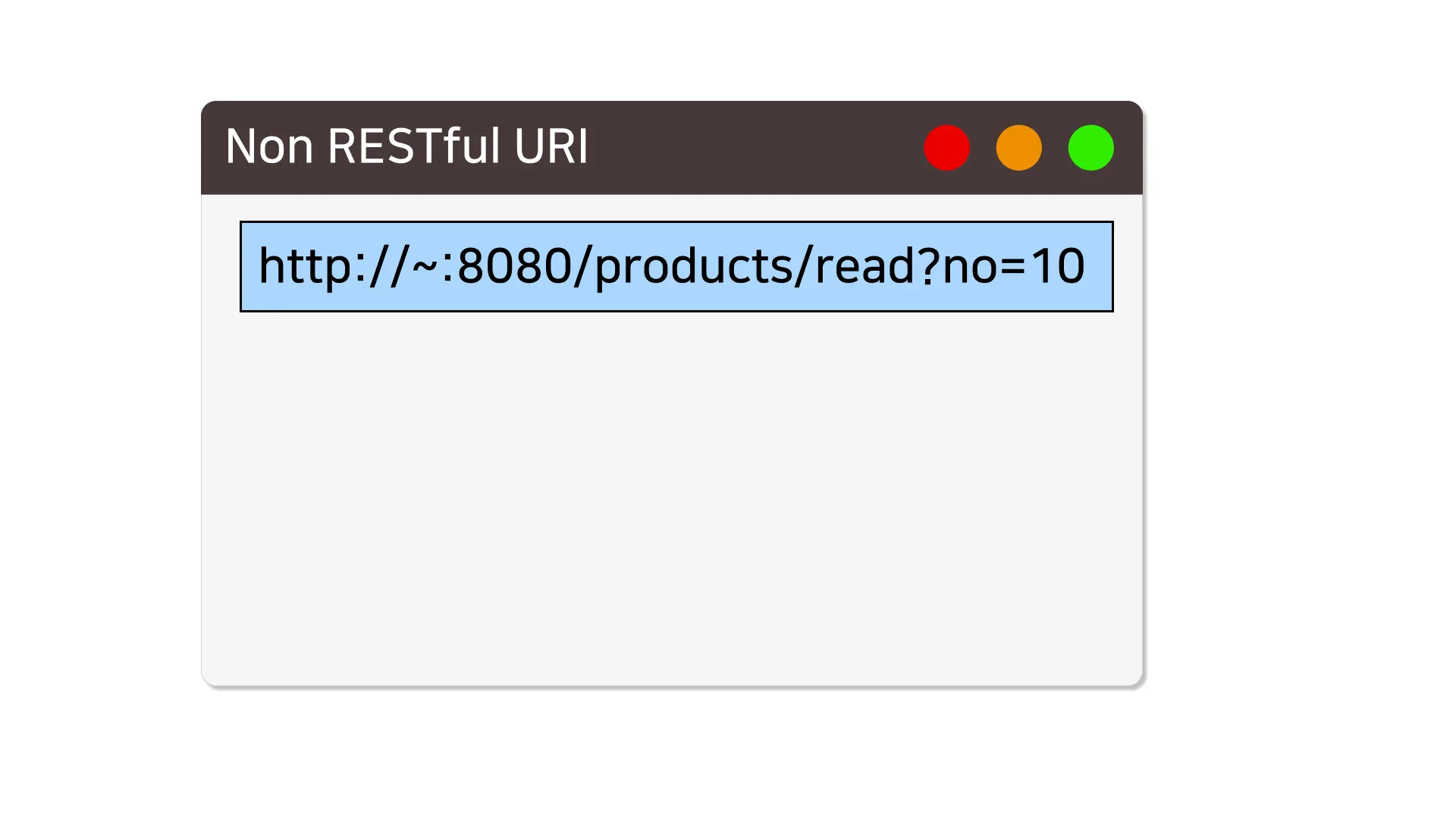
Task: Click 'read' segment in the URL
Action: (864, 267)
